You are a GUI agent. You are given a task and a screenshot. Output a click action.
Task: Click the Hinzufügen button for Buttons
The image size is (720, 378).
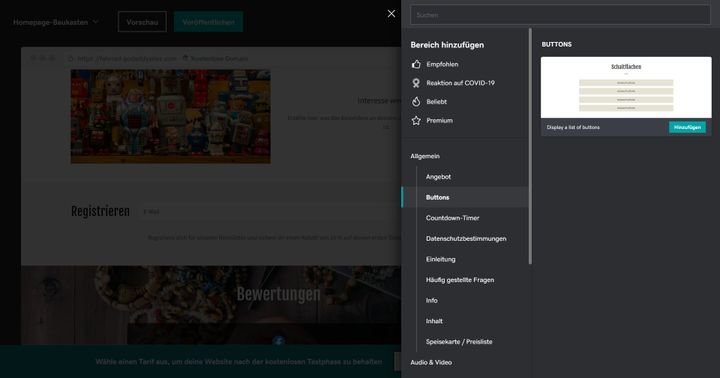click(687, 127)
